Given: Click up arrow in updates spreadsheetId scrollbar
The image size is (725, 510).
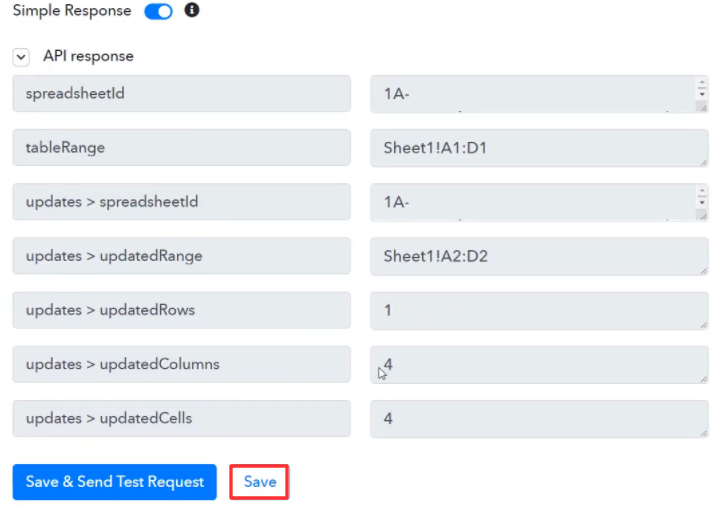Looking at the screenshot, I should (702, 191).
